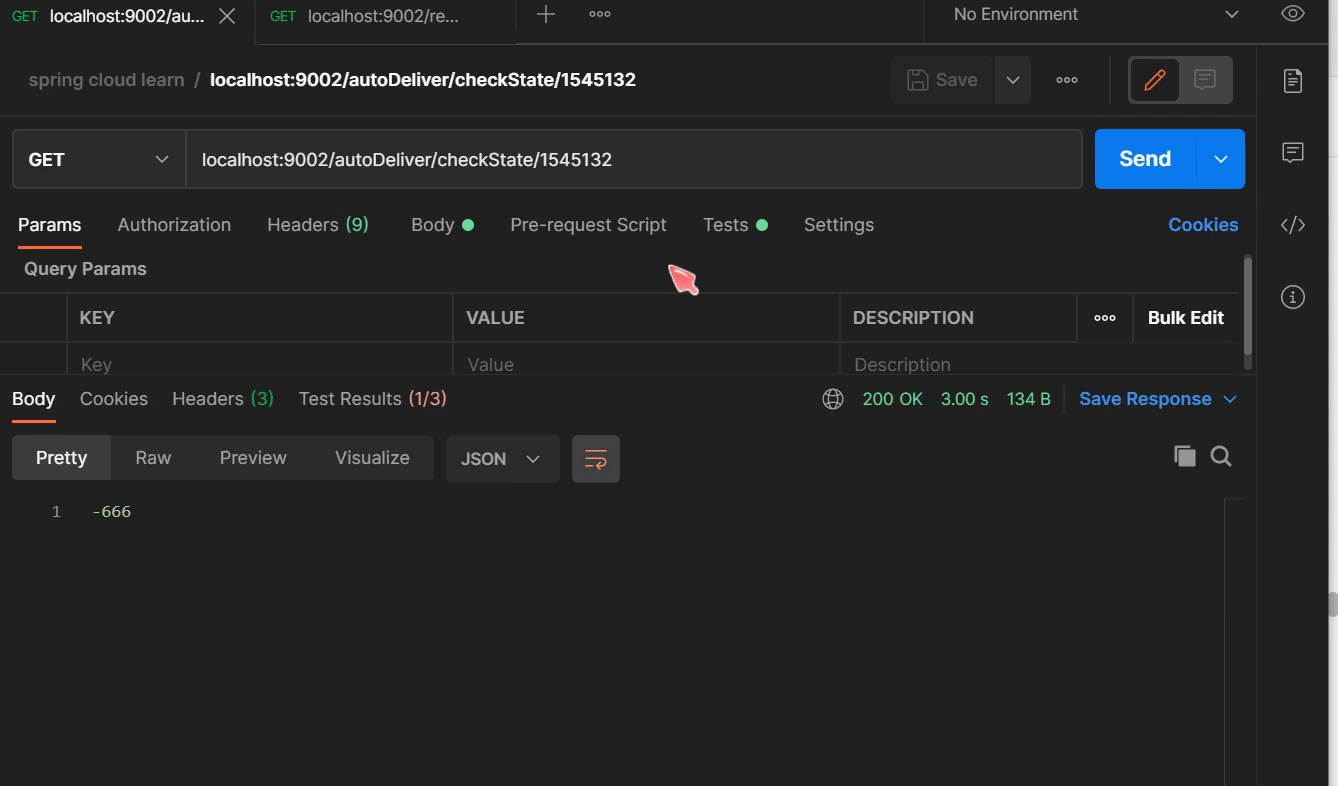The height and width of the screenshot is (786, 1338).
Task: Expand the Save options arrow
Action: point(1013,80)
